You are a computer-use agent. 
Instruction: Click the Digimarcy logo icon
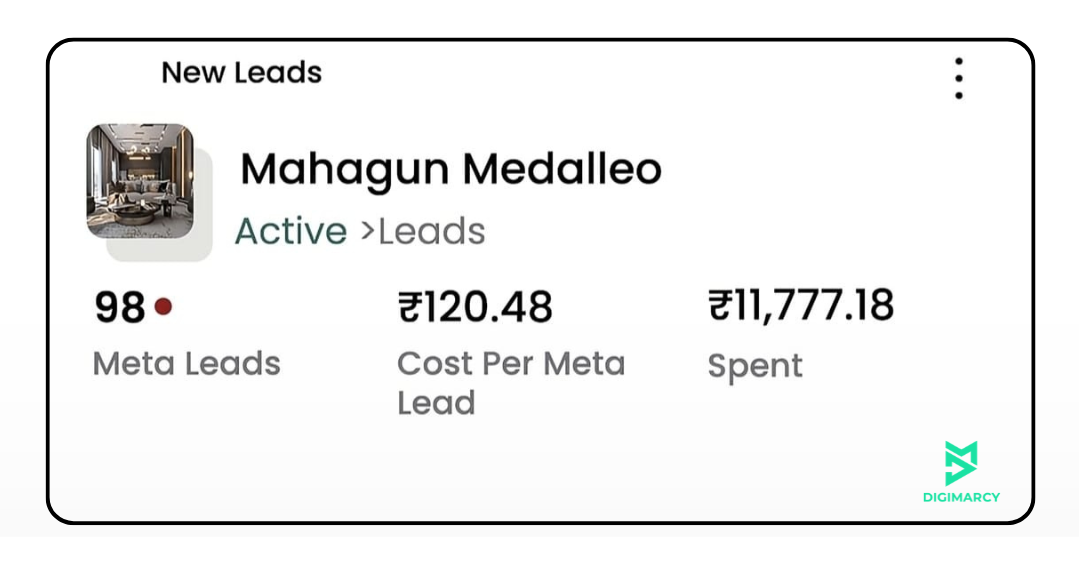click(961, 463)
